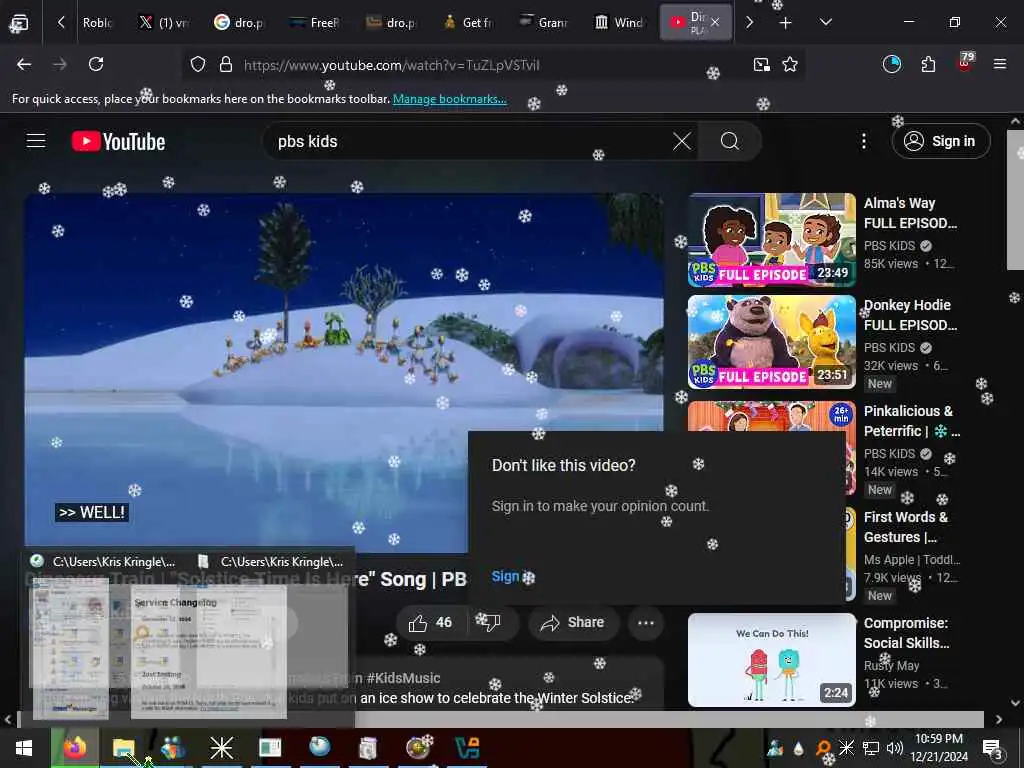This screenshot has width=1024, height=768.
Task: Switch to the Grann tab
Action: (543, 23)
